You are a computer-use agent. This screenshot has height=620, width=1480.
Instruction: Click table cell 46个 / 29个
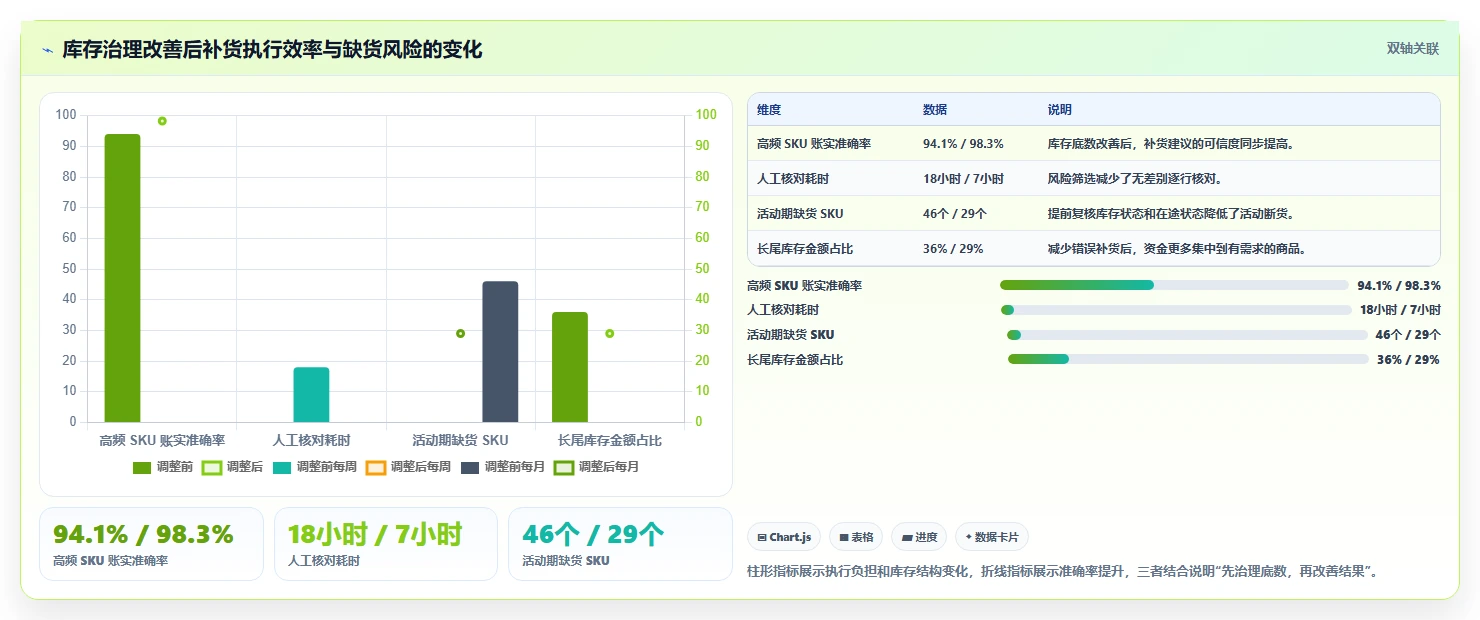[x=955, y=214]
